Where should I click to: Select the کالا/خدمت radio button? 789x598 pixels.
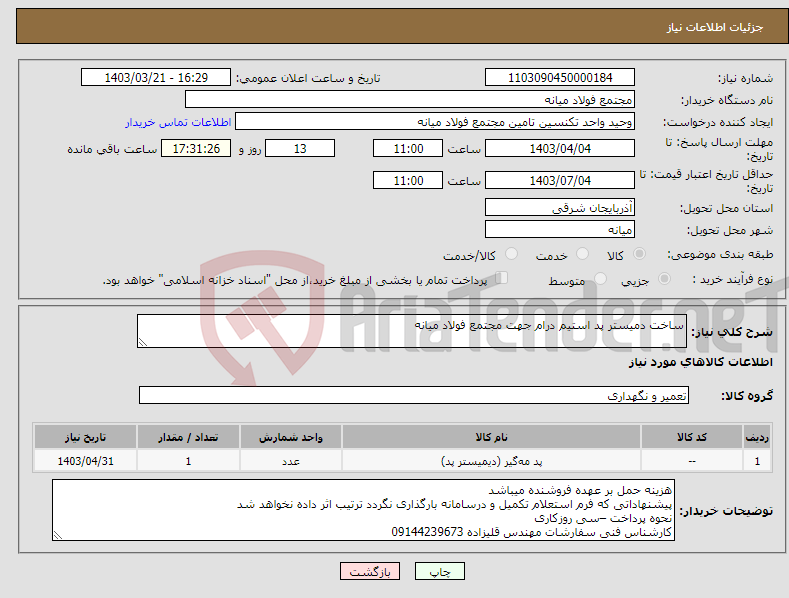point(511,254)
